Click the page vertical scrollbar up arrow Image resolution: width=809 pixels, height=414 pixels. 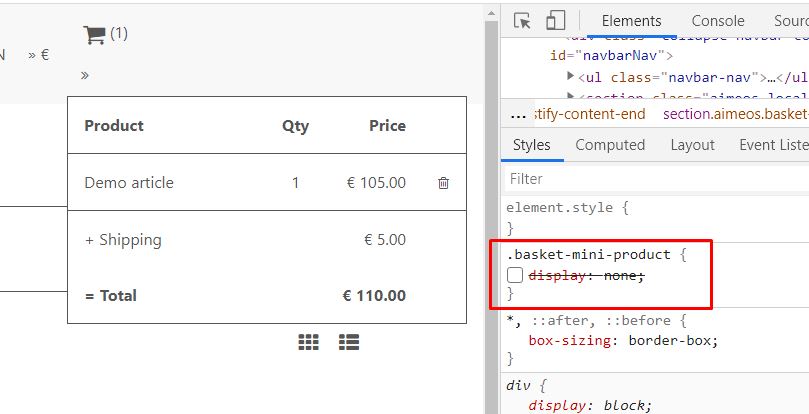[492, 12]
